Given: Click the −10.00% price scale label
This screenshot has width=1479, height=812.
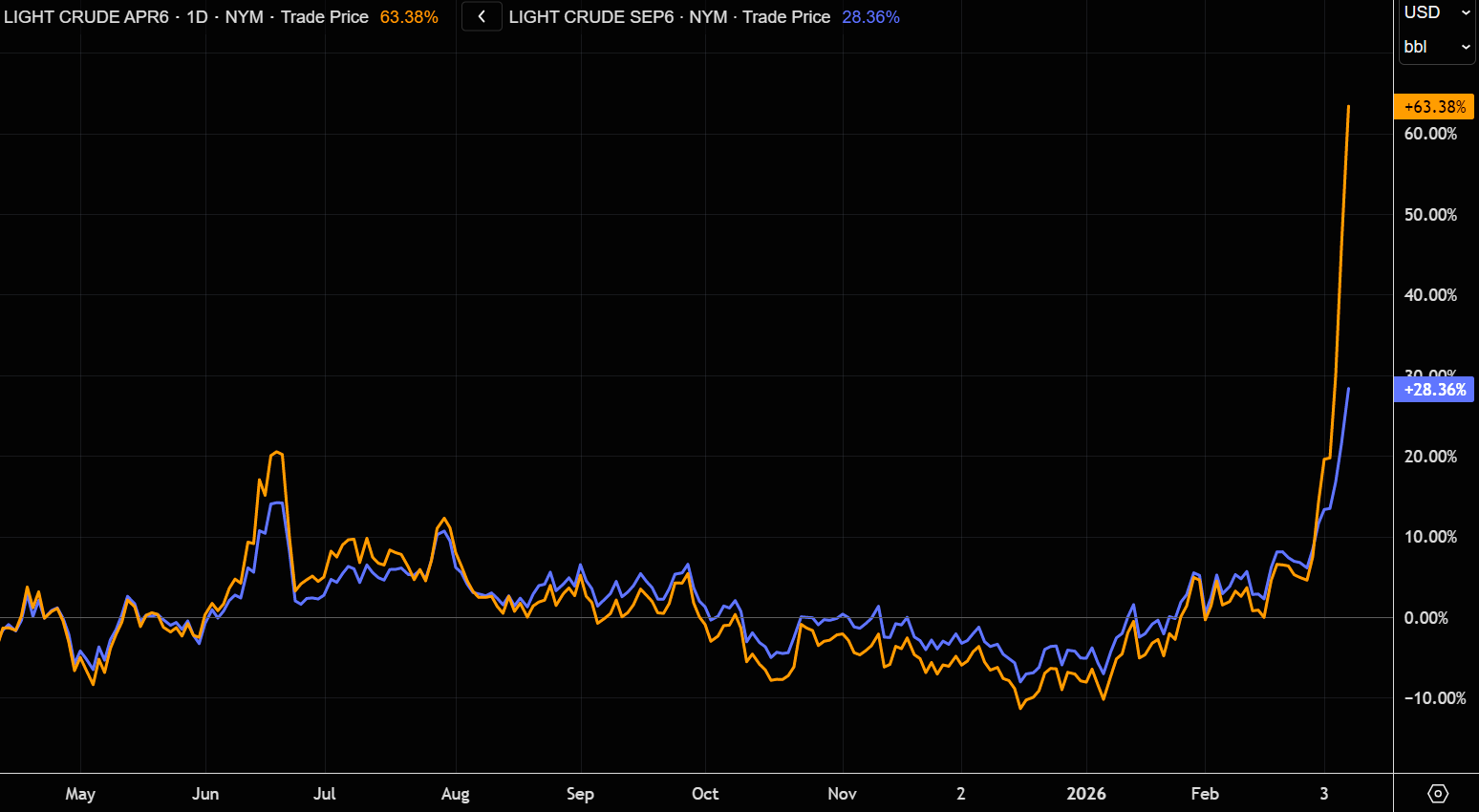Looking at the screenshot, I should (x=1434, y=698).
